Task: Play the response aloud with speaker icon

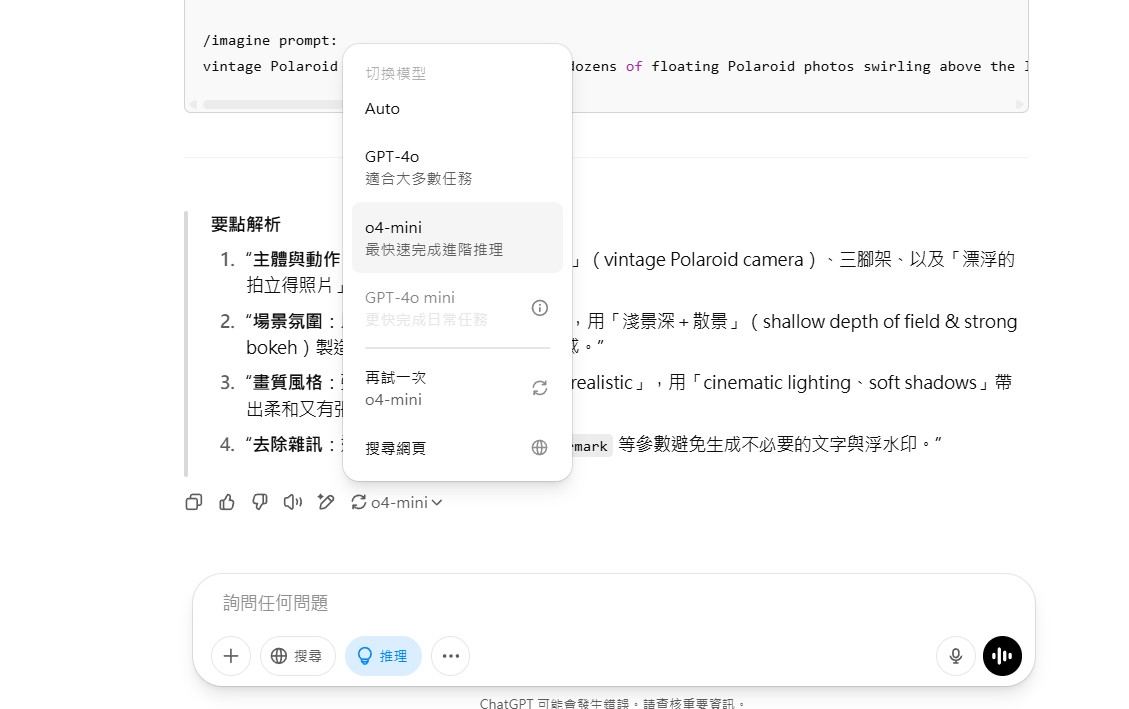Action: [x=293, y=502]
